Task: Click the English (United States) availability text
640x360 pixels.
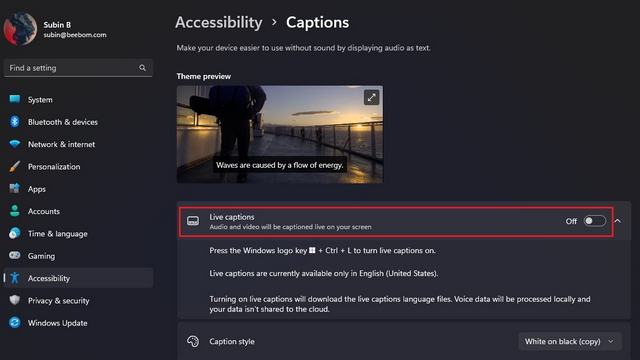Action: click(324, 273)
